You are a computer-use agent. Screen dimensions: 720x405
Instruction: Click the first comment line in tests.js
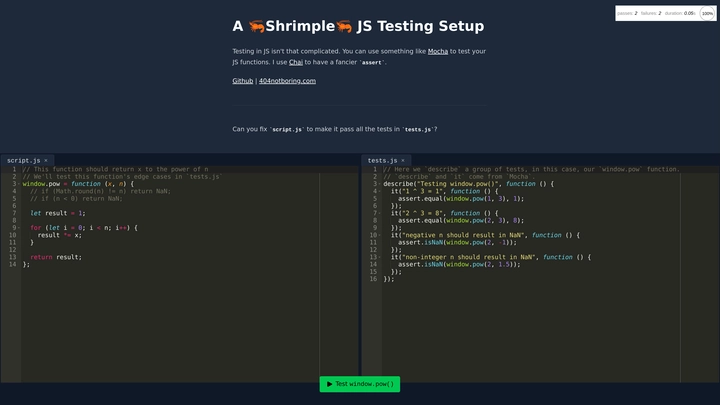pyautogui.click(x=531, y=169)
